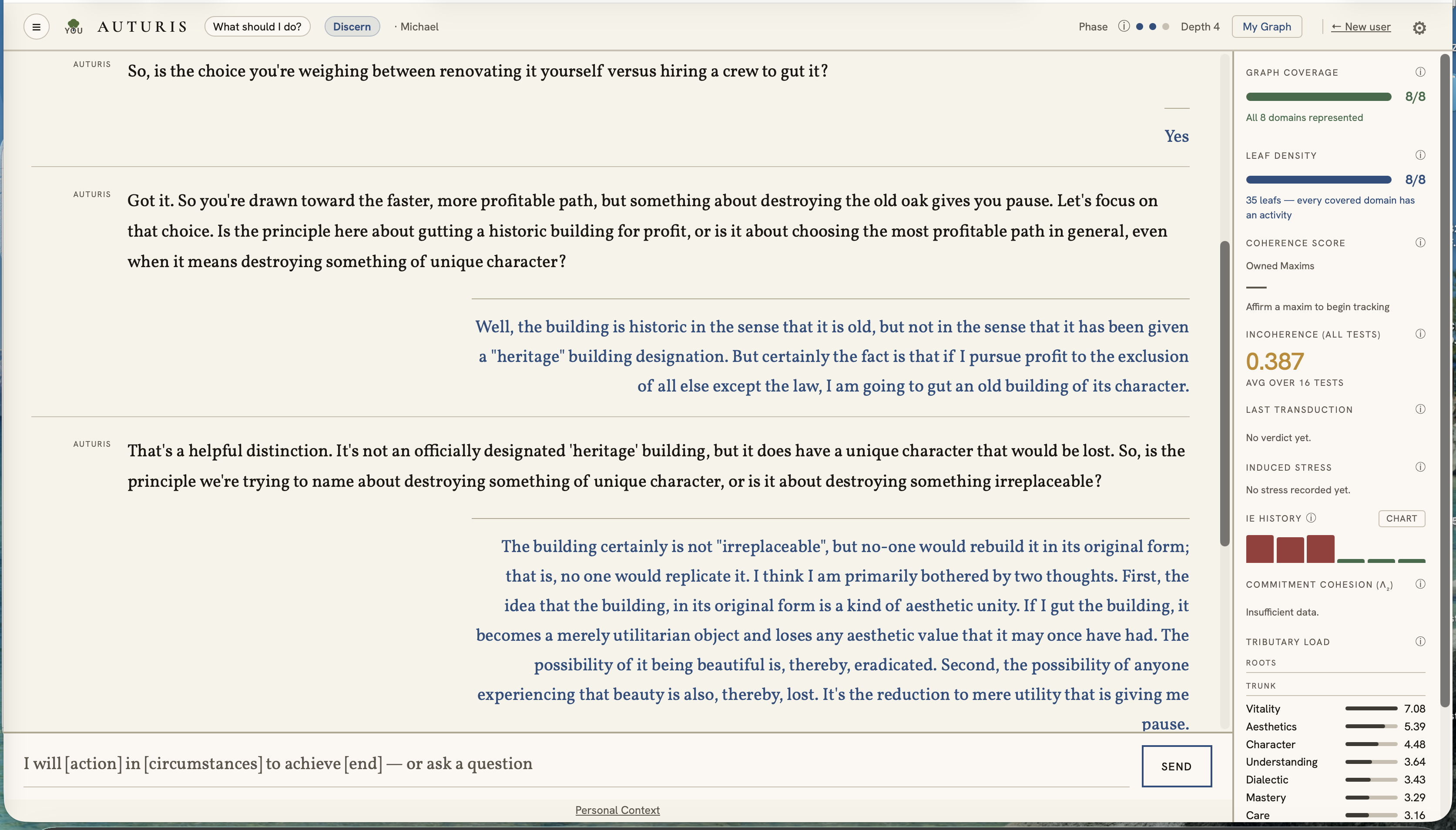Click the Vitality load bar
Screen dimensions: 1456x830
(1370, 709)
